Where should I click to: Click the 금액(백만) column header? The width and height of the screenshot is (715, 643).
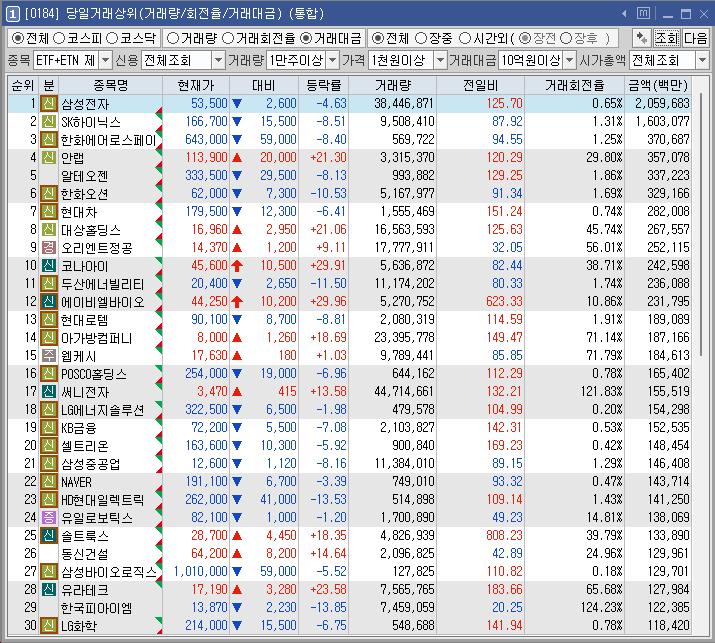658,85
